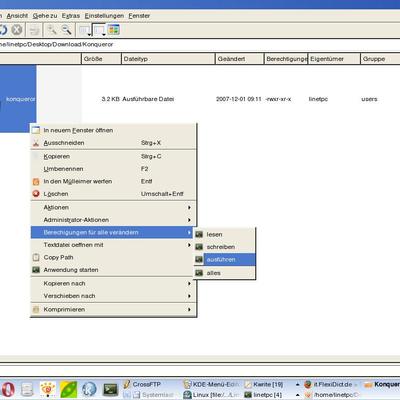The width and height of the screenshot is (400, 400).
Task: Open the first view mode dropdown icon
Action: pyautogui.click(x=85, y=30)
